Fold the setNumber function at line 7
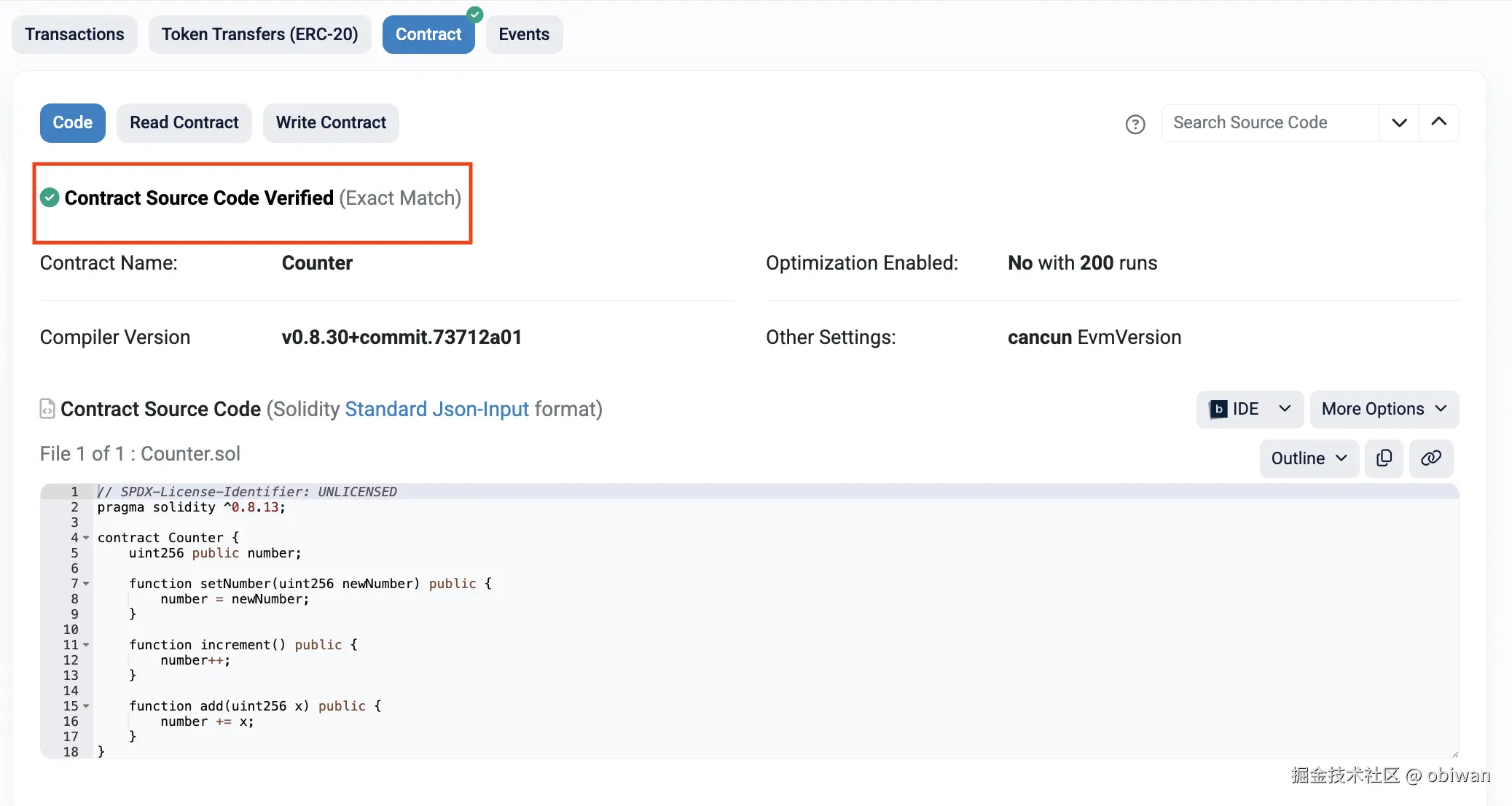 point(86,584)
